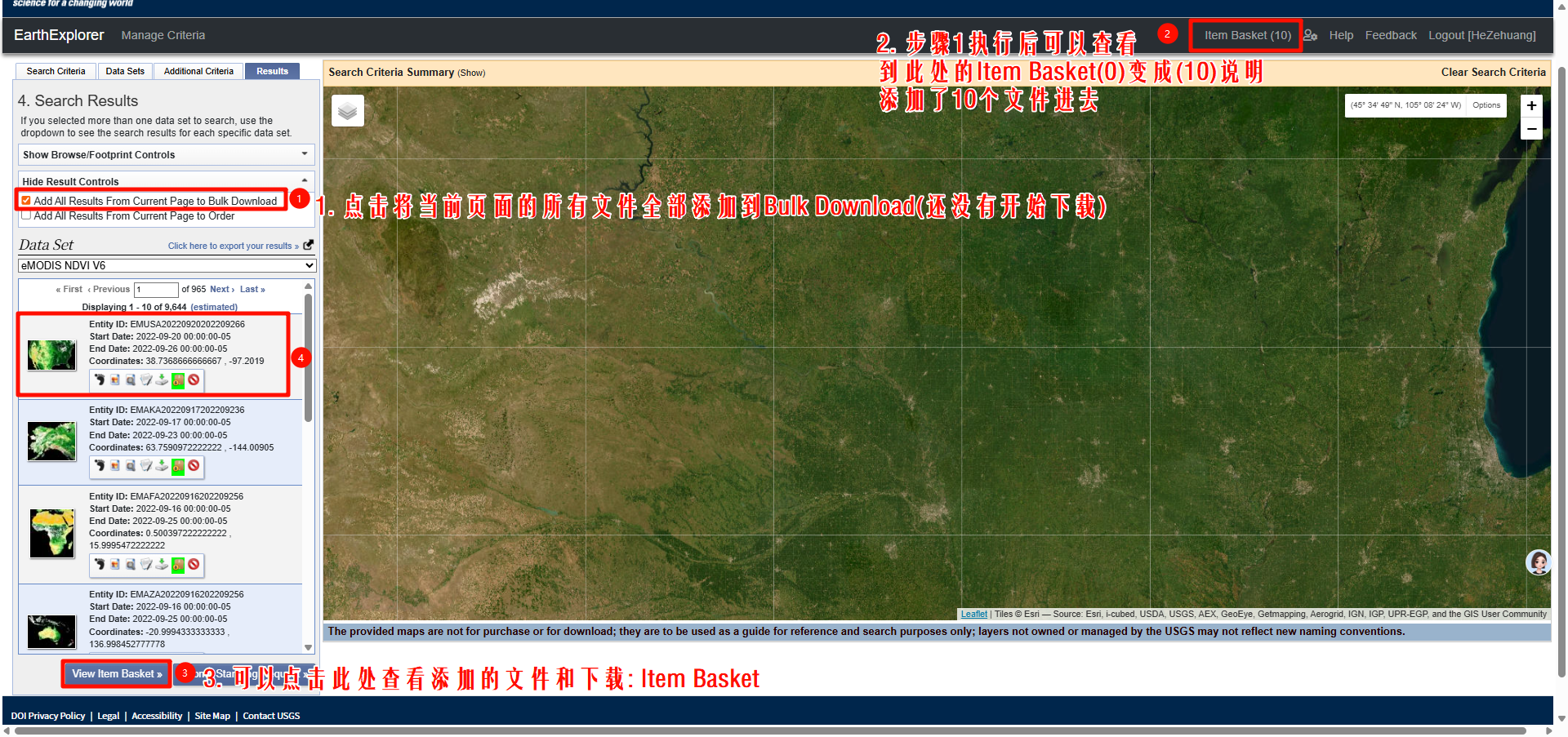The image size is (1568, 737).
Task: Open the map layers control
Action: (x=348, y=111)
